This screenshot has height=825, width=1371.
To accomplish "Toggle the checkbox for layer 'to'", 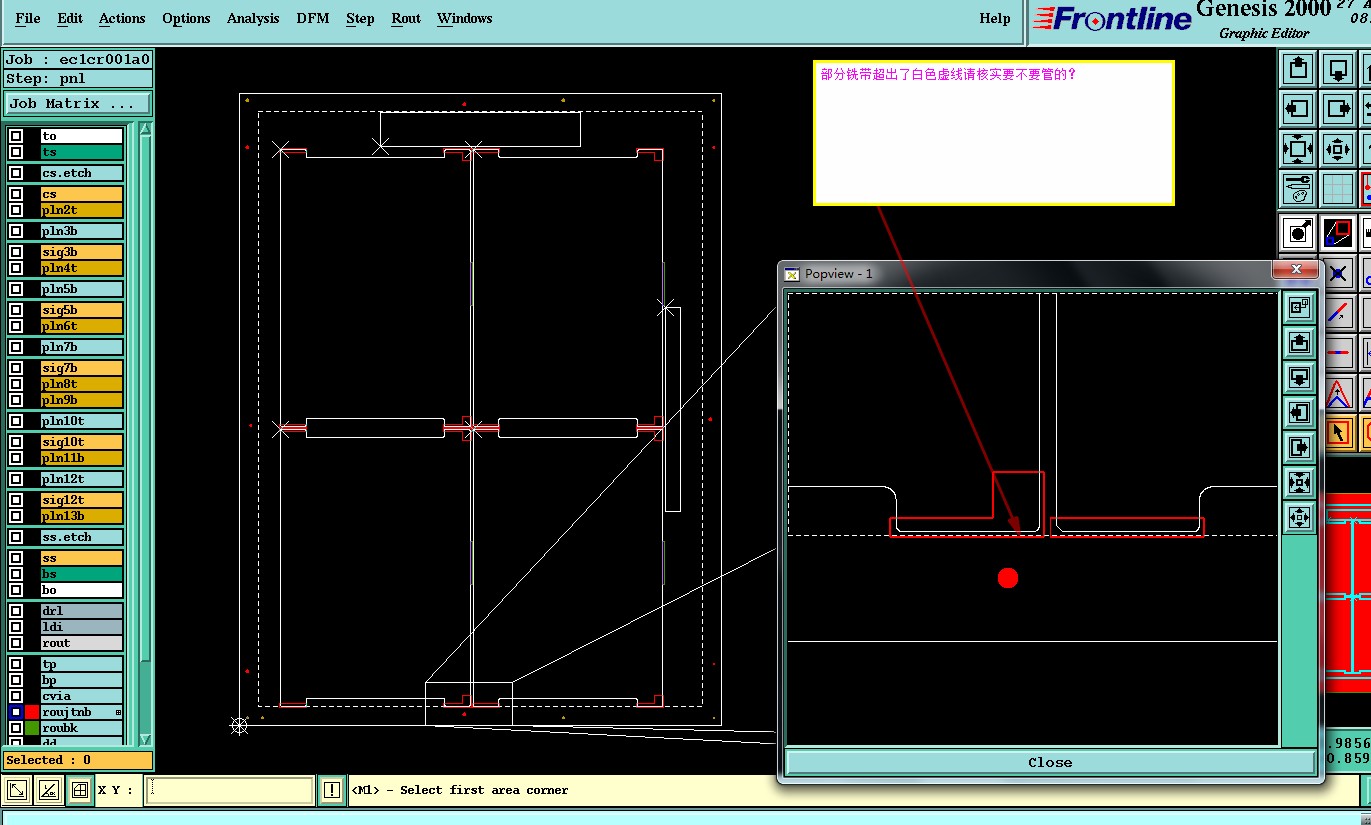I will point(16,136).
